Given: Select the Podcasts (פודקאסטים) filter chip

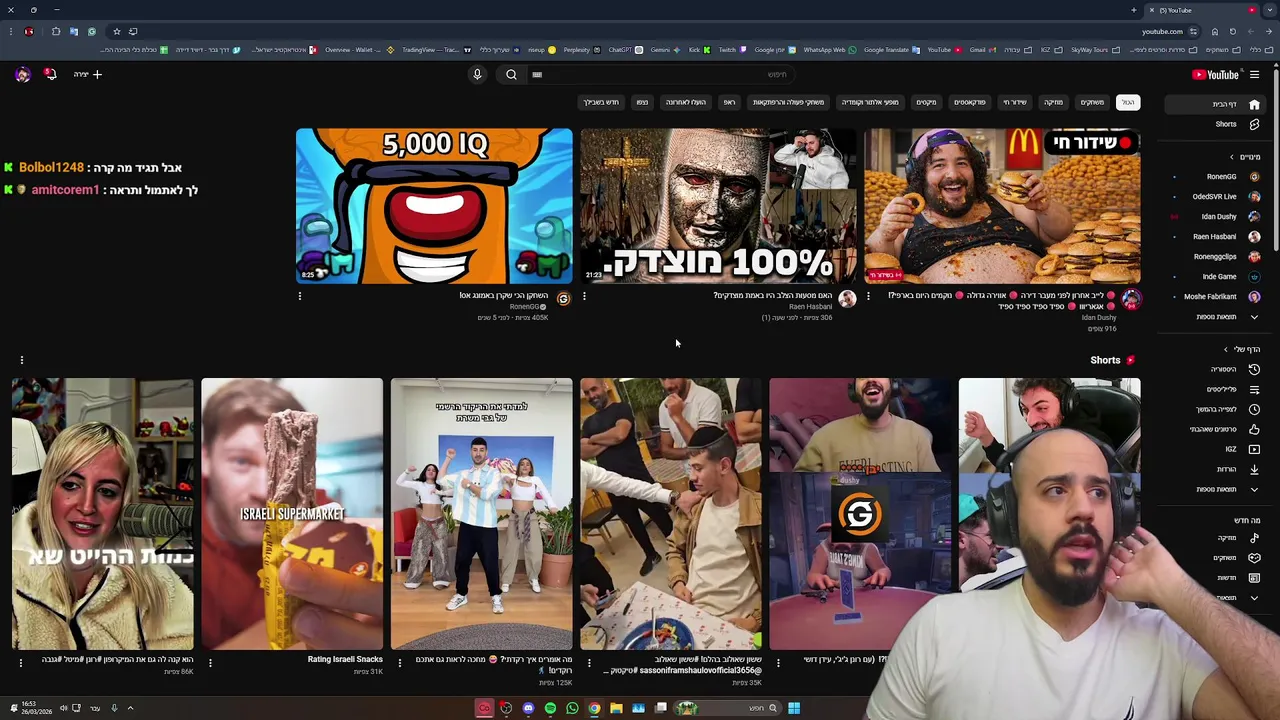Looking at the screenshot, I should click(x=969, y=102).
